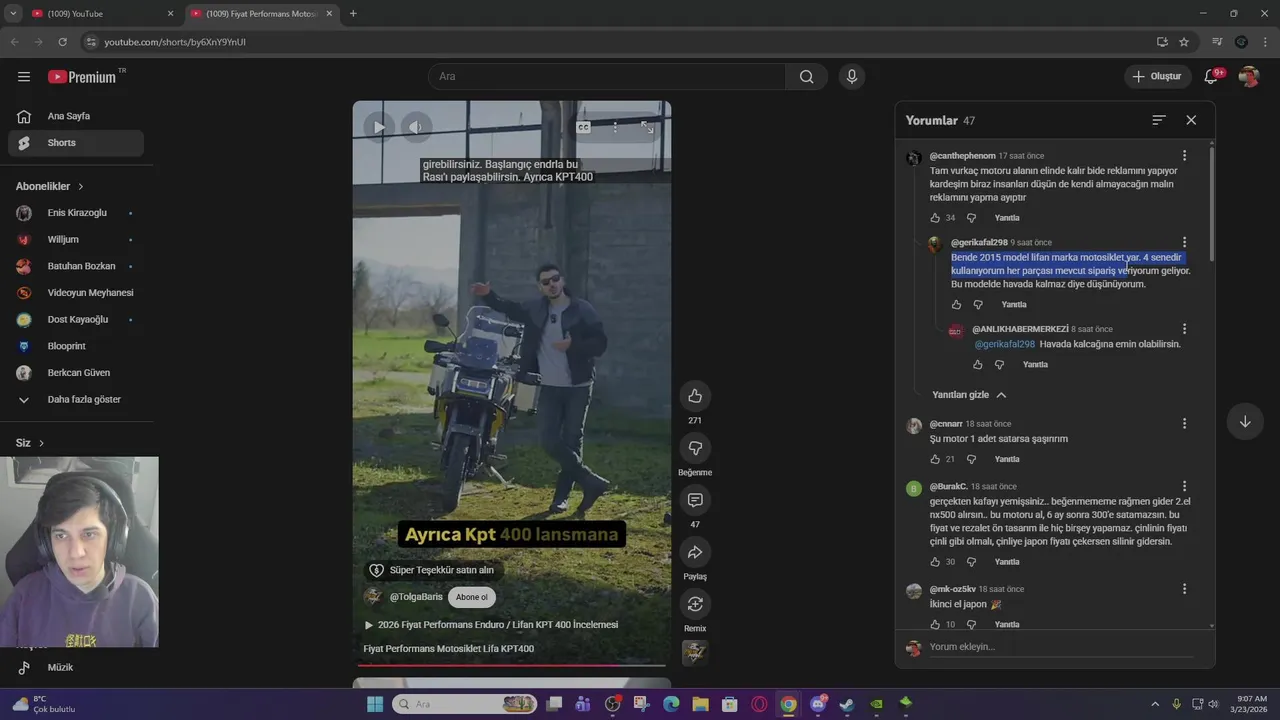Select Shorts in sidebar
This screenshot has height=720, width=1280.
click(76, 143)
